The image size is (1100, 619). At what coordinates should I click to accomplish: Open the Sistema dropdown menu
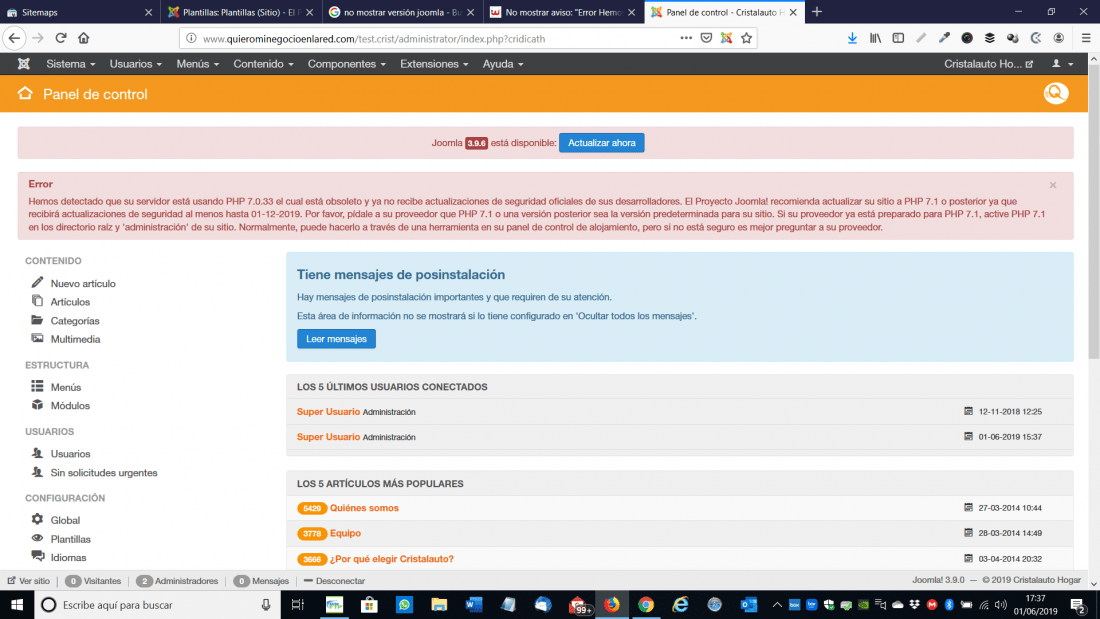tap(70, 64)
